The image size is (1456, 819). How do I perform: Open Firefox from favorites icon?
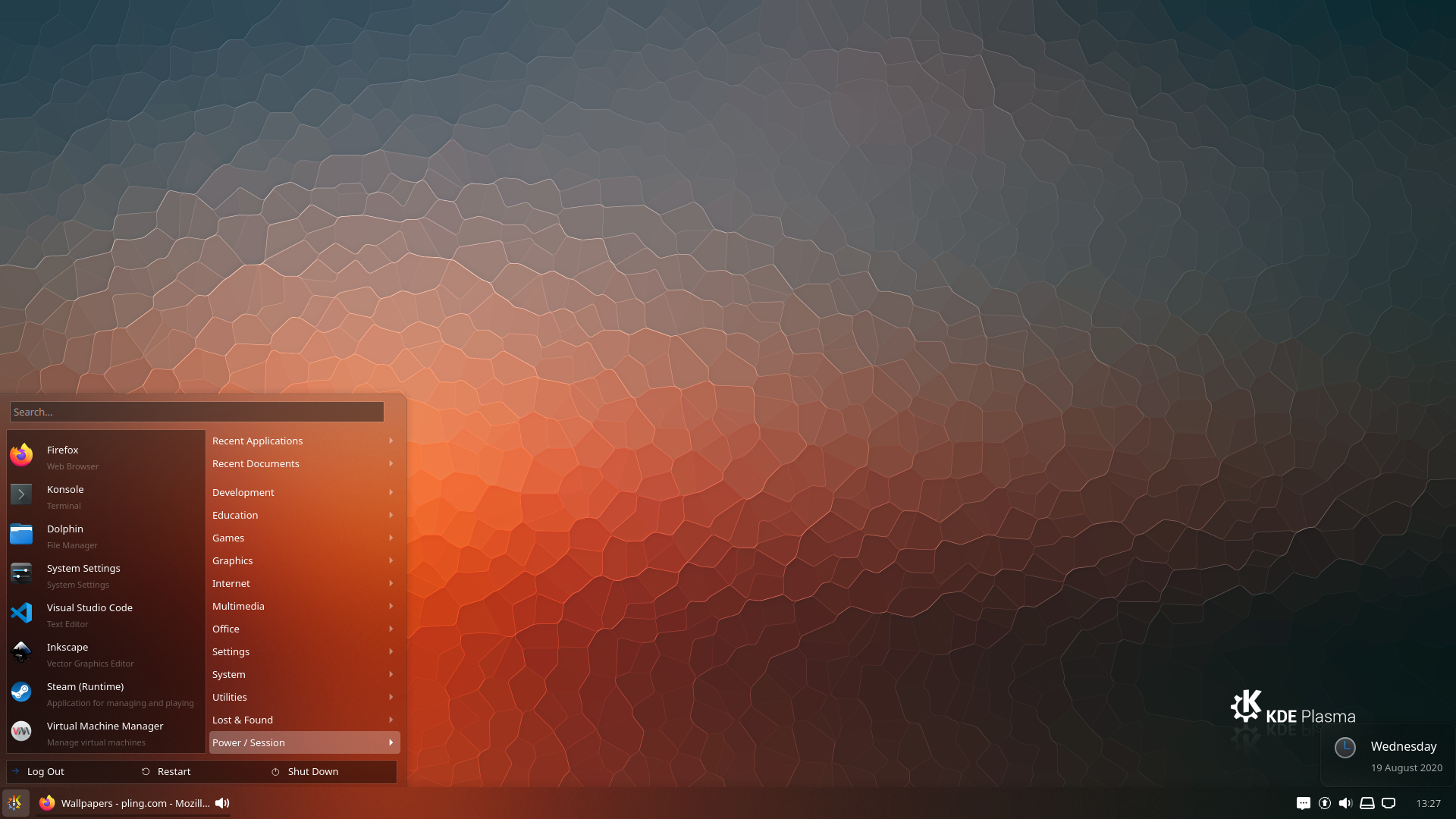click(x=21, y=455)
